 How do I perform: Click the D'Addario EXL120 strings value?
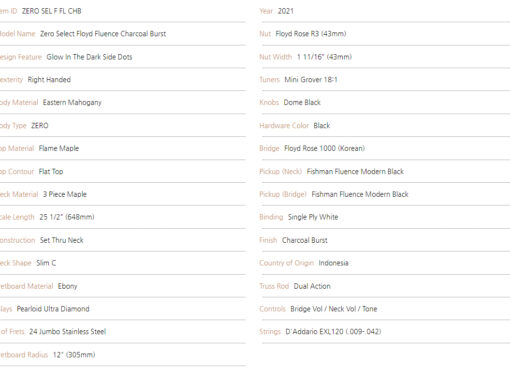click(x=333, y=332)
